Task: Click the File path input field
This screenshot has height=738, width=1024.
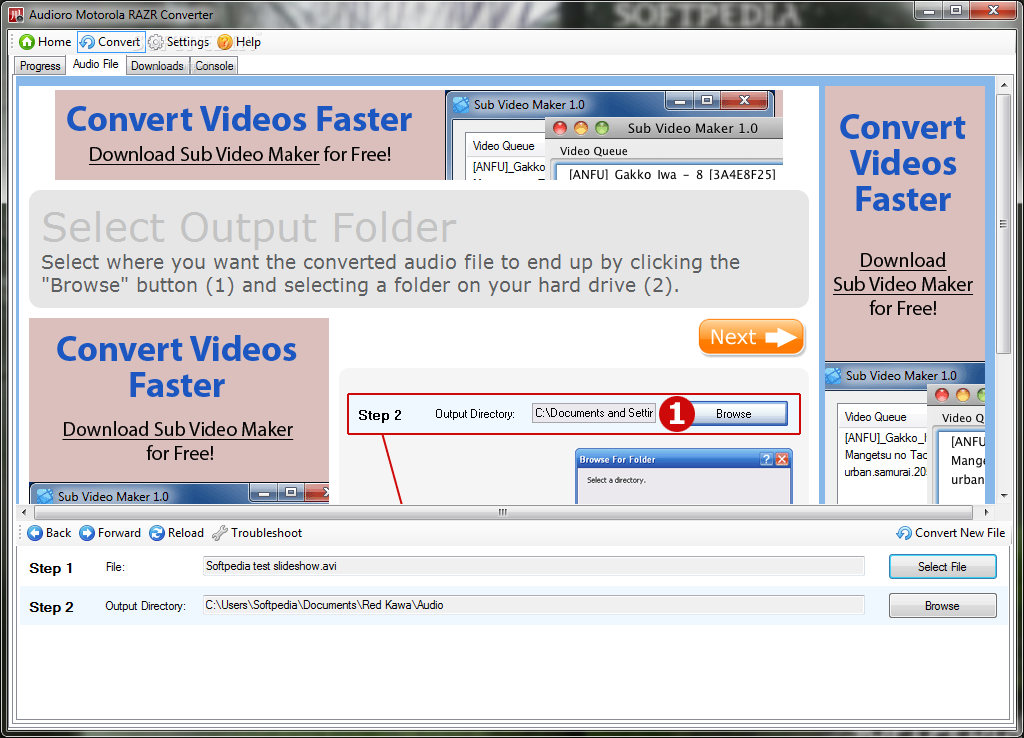Action: point(534,566)
